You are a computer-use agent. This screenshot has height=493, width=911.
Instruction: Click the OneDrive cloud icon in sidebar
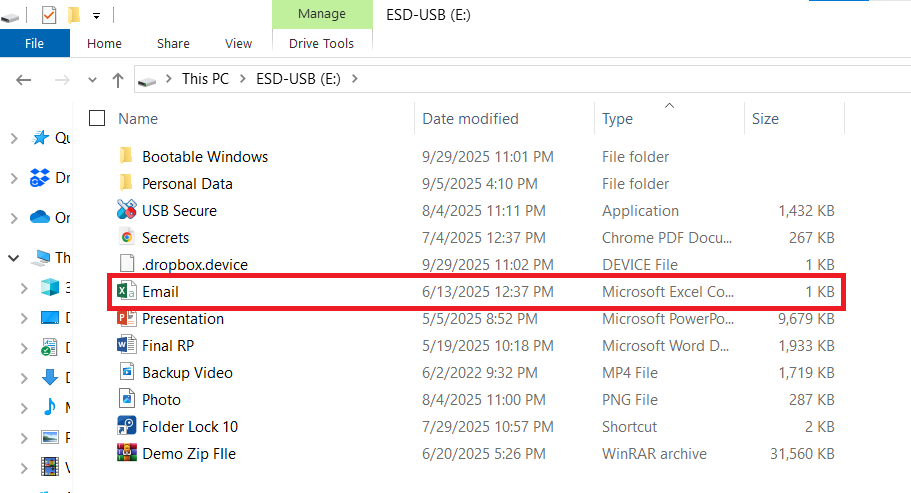click(x=40, y=217)
